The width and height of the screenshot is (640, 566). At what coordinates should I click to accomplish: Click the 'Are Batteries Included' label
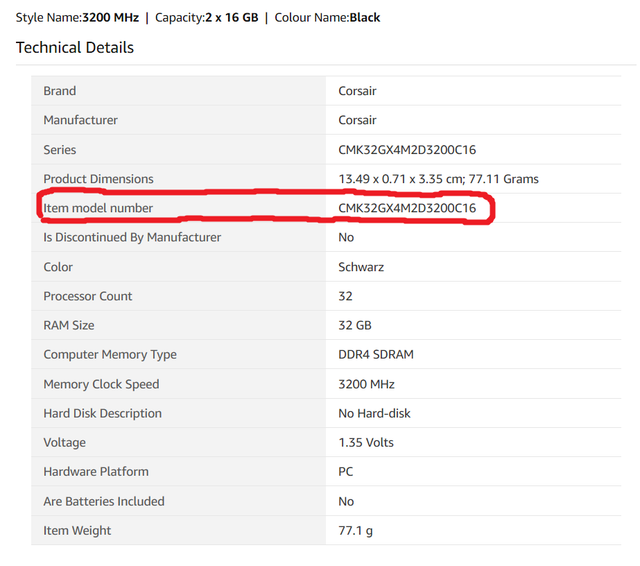coord(104,502)
